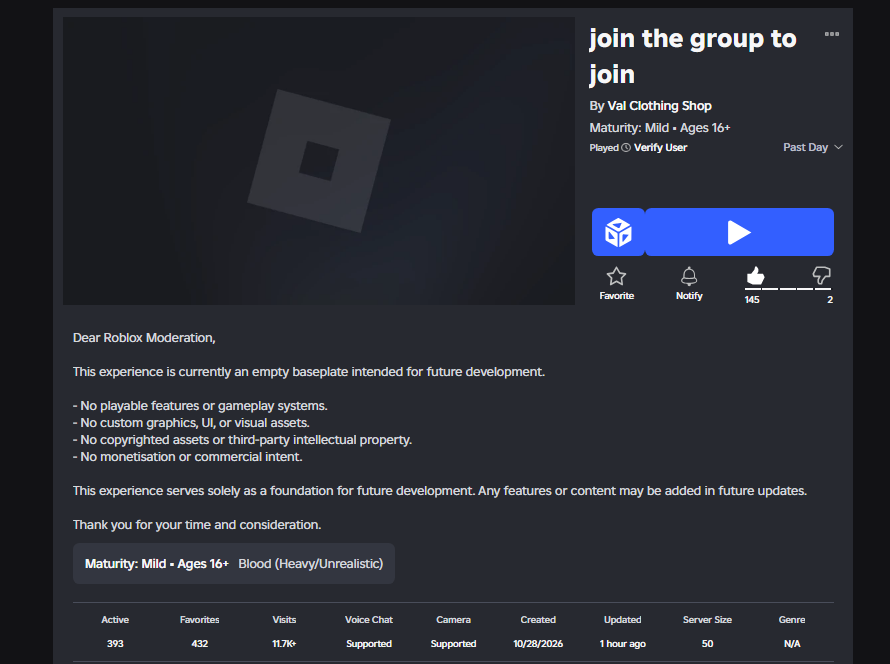Click the 'No custom graphics' description line
This screenshot has height=664, width=890.
(x=191, y=423)
